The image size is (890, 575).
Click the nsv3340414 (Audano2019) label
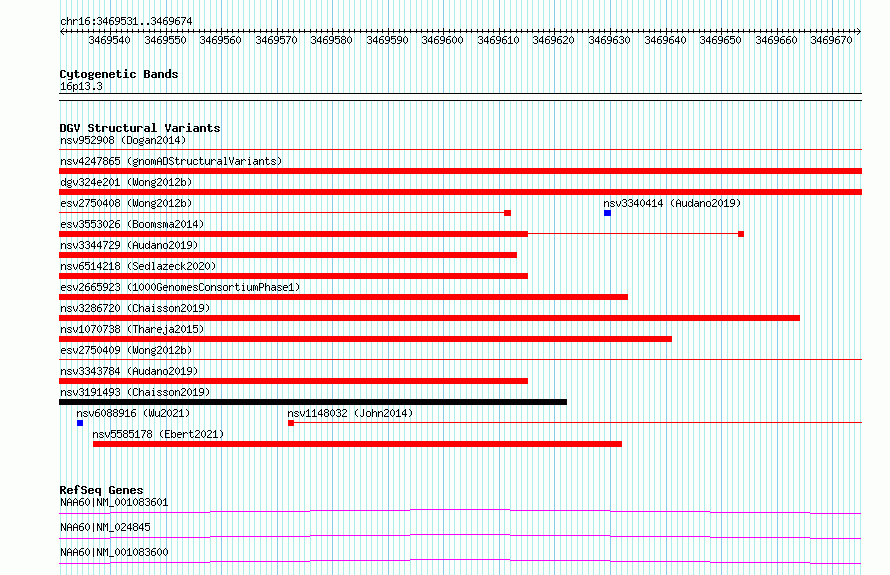672,203
